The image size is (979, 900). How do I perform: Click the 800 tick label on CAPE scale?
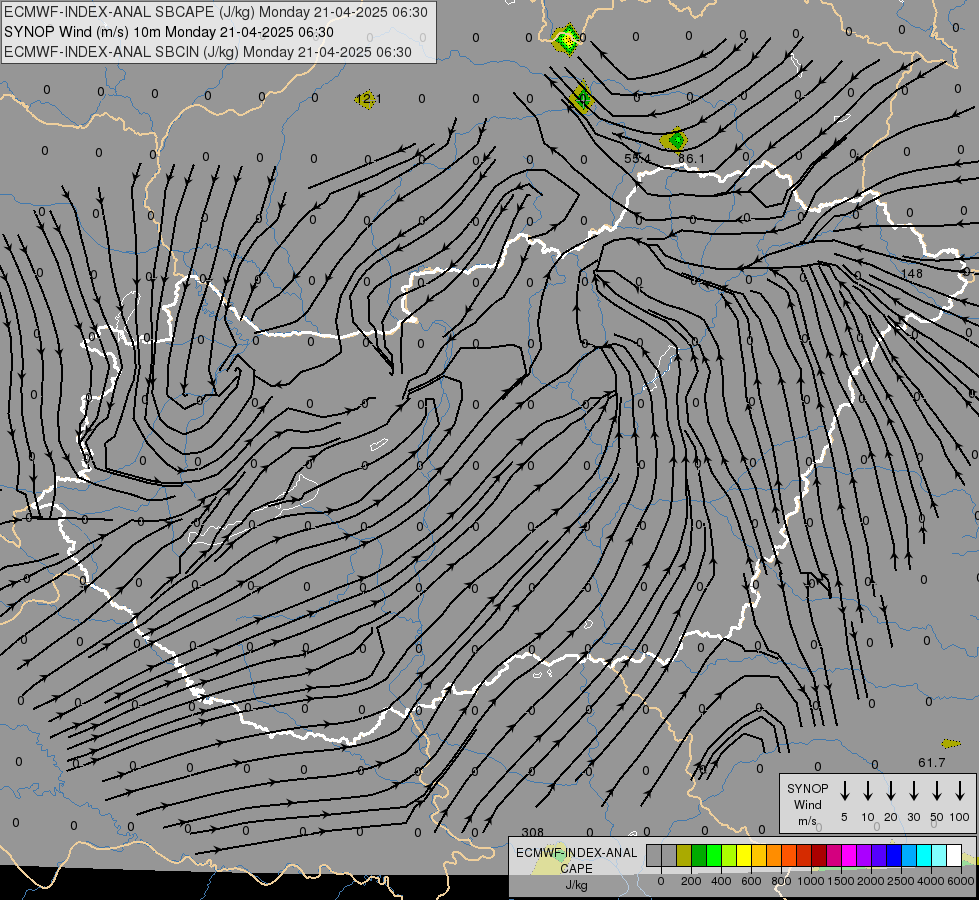click(781, 881)
